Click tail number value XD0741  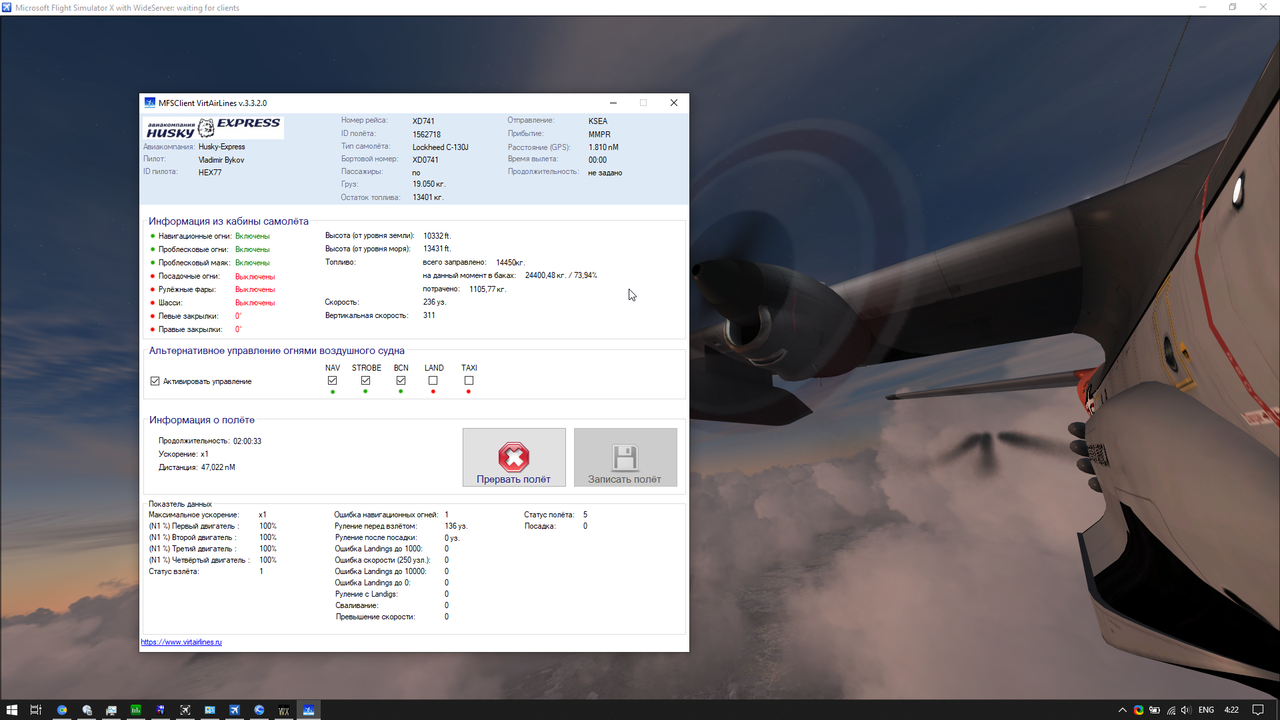click(x=426, y=160)
